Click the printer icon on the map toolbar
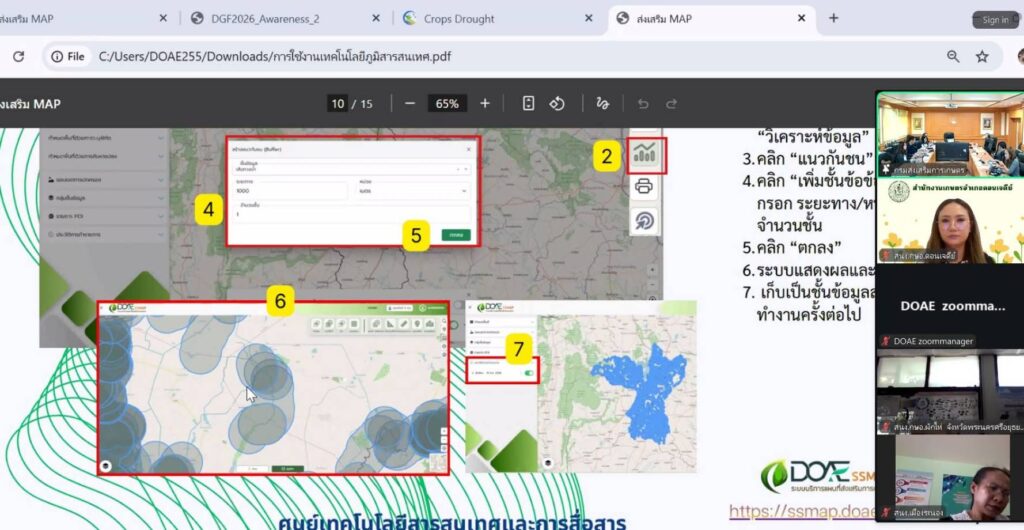The width and height of the screenshot is (1024, 530). tap(644, 186)
